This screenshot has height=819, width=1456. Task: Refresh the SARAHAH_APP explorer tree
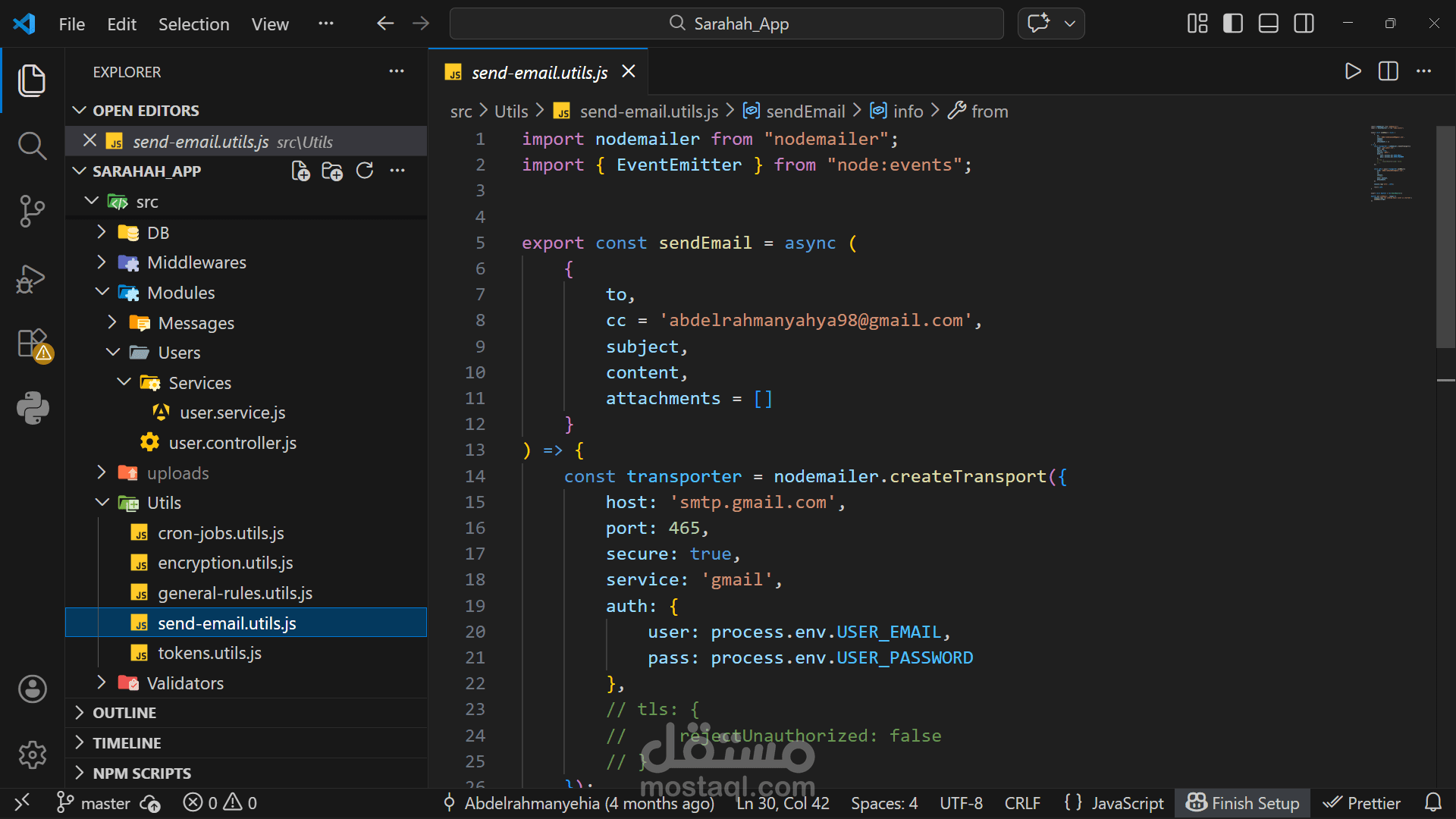(365, 171)
